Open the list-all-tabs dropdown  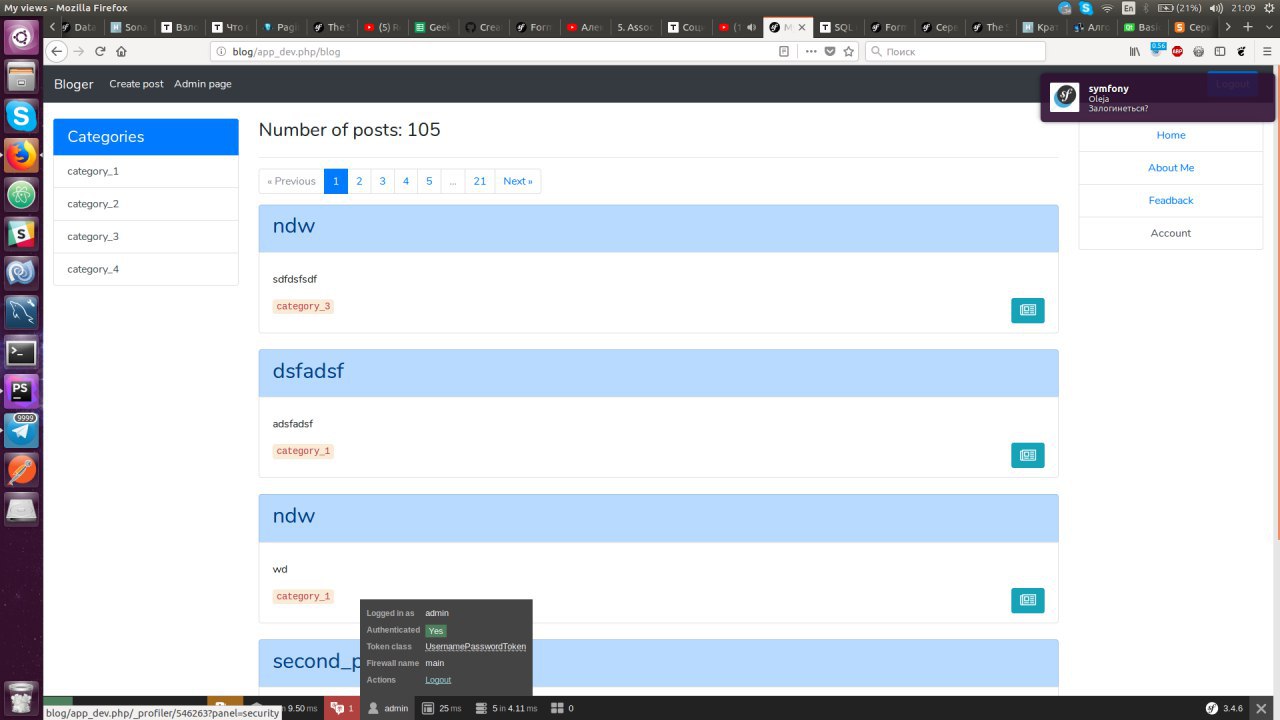coord(1267,27)
